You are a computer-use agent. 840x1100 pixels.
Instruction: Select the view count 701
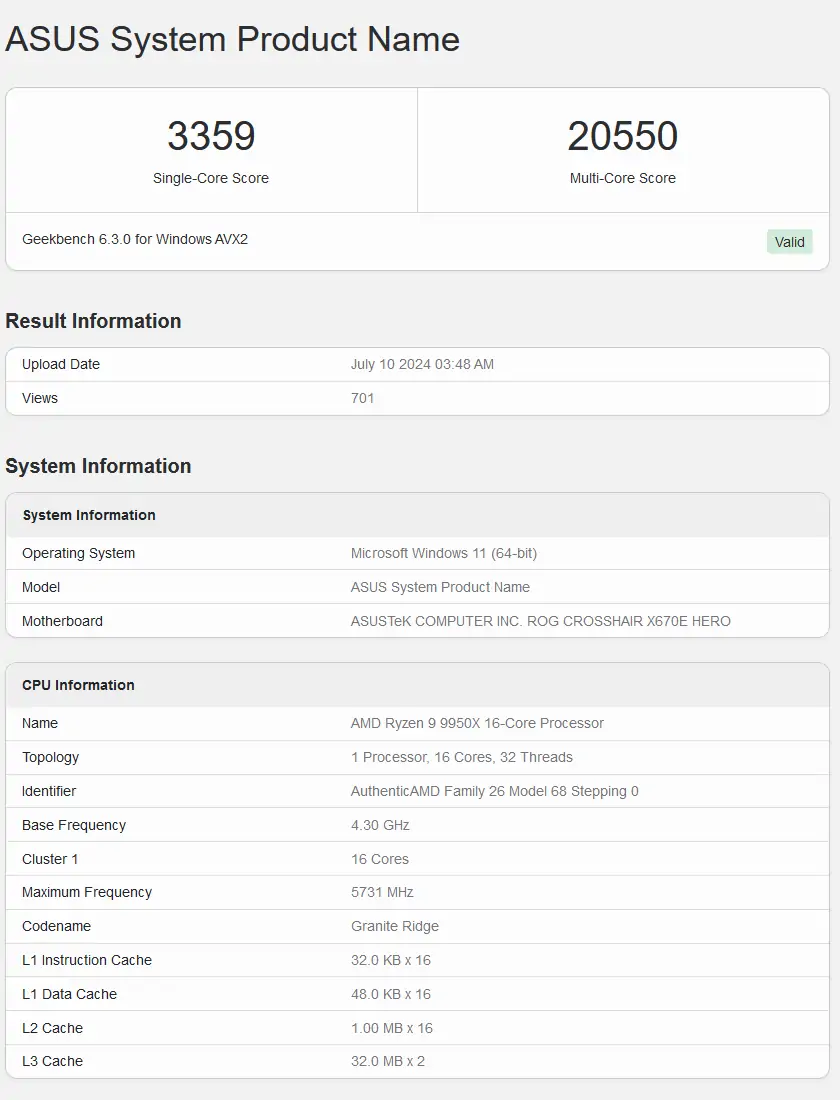[362, 398]
